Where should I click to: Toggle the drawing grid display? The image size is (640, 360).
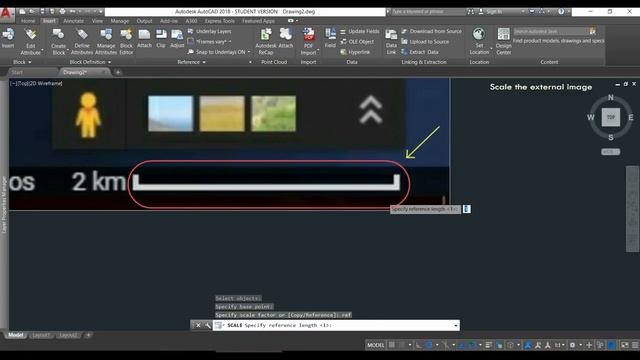(391, 345)
